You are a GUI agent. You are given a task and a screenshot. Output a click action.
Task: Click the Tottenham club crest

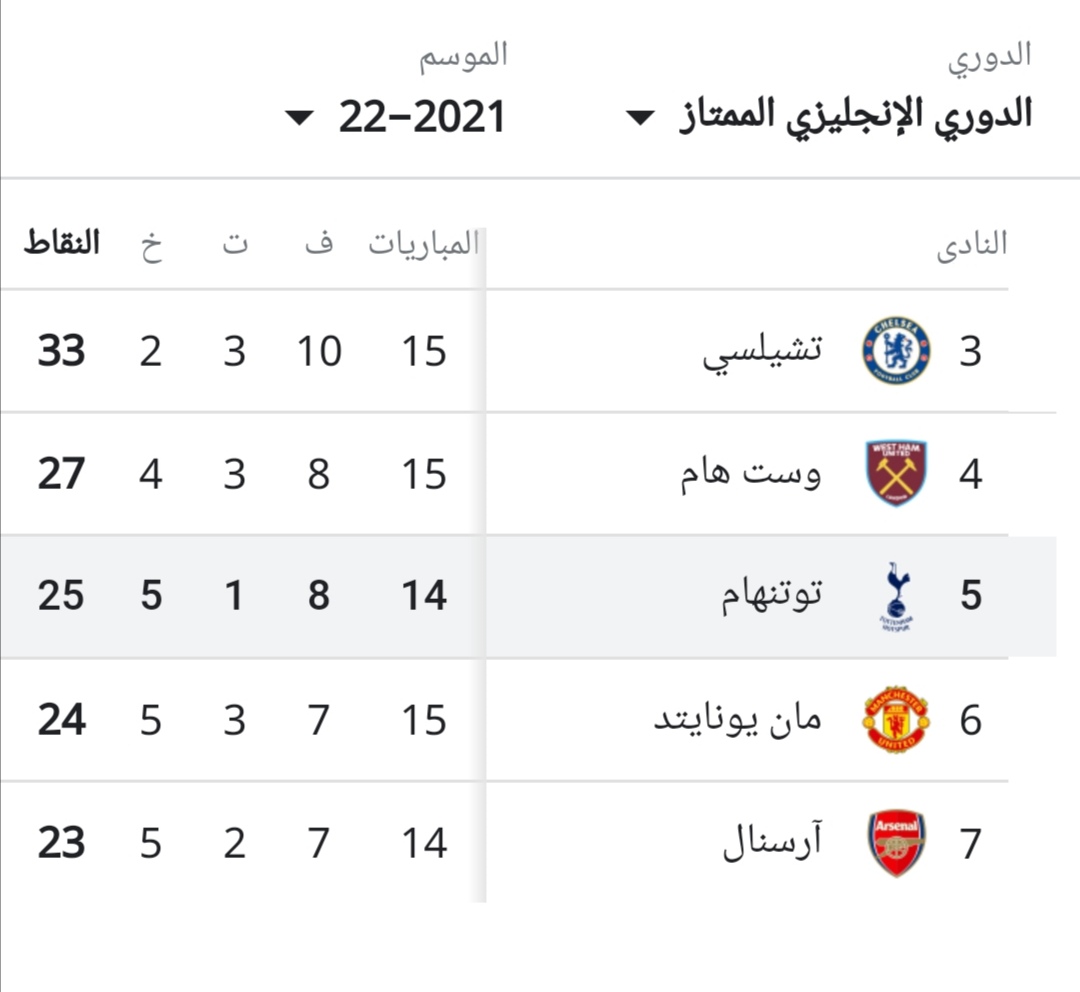[x=896, y=597]
